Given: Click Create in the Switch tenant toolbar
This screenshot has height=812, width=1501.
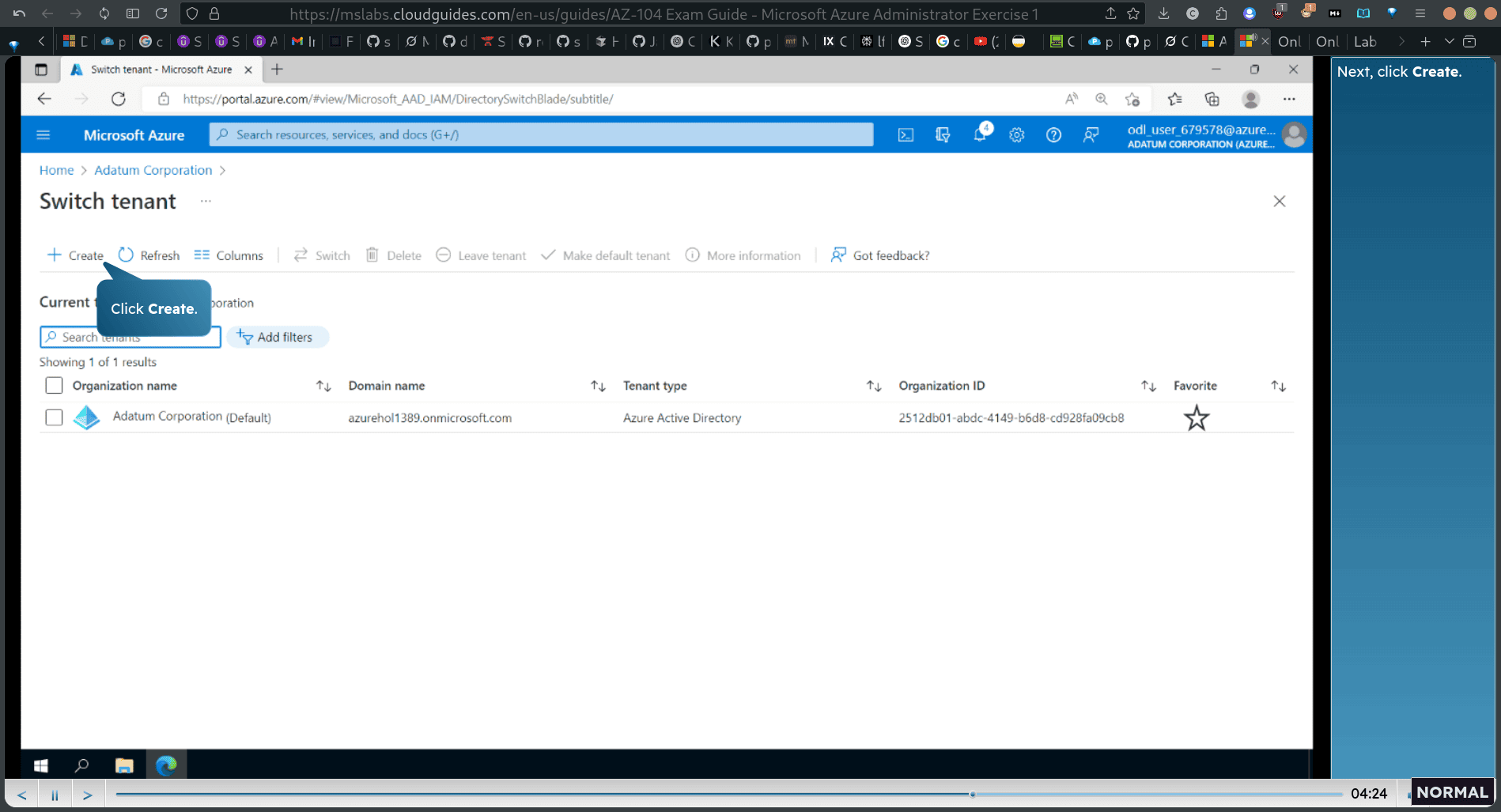Looking at the screenshot, I should 75,255.
